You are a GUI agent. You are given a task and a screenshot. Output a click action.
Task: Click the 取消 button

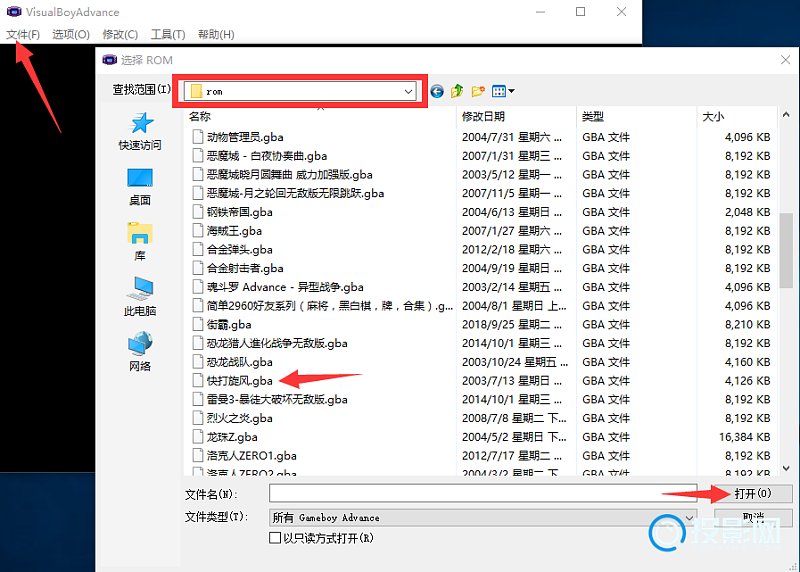(753, 517)
